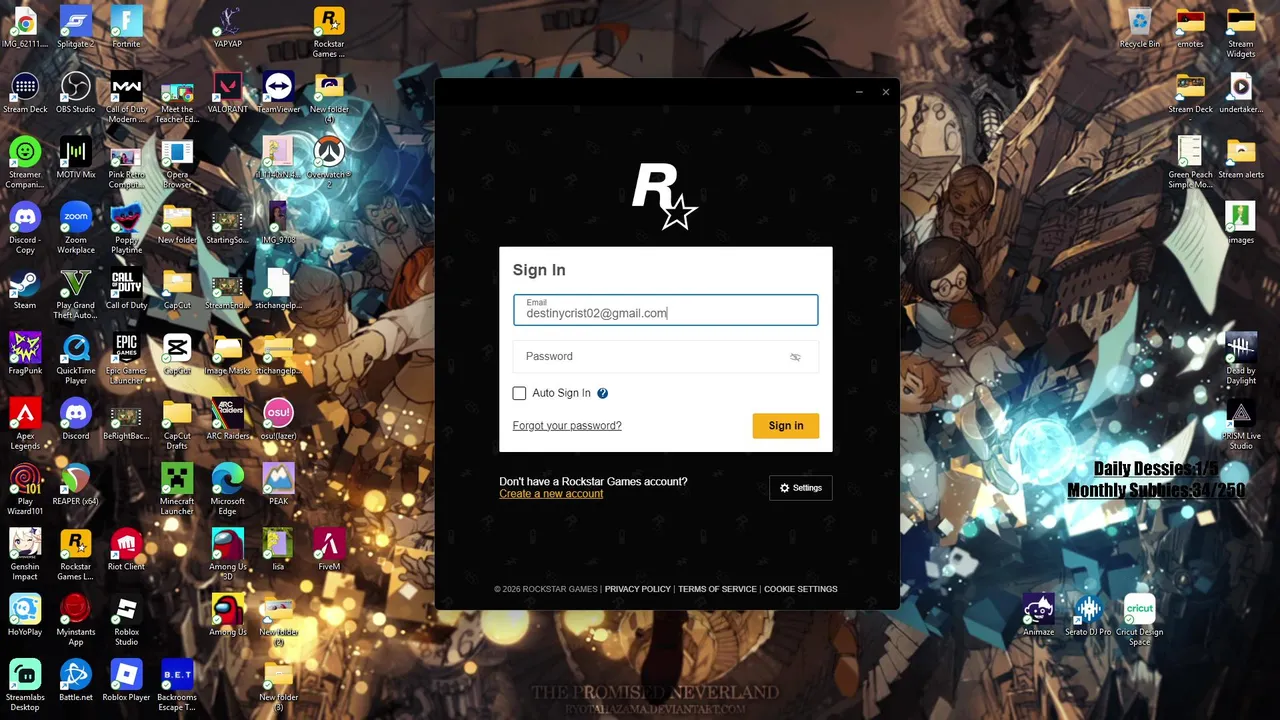Image resolution: width=1280 pixels, height=720 pixels.
Task: Open the Cookie Settings link
Action: pyautogui.click(x=800, y=589)
